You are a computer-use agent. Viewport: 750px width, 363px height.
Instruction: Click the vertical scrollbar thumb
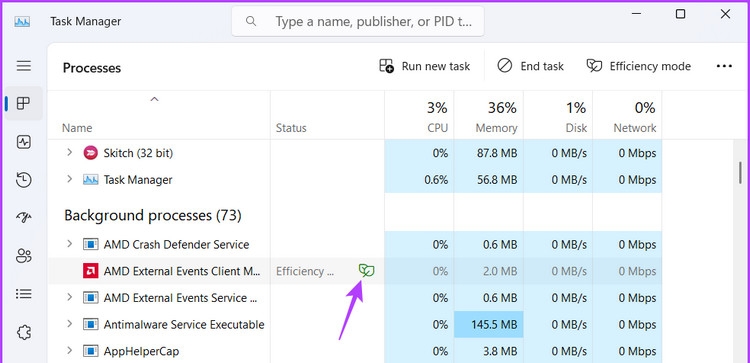click(x=741, y=172)
